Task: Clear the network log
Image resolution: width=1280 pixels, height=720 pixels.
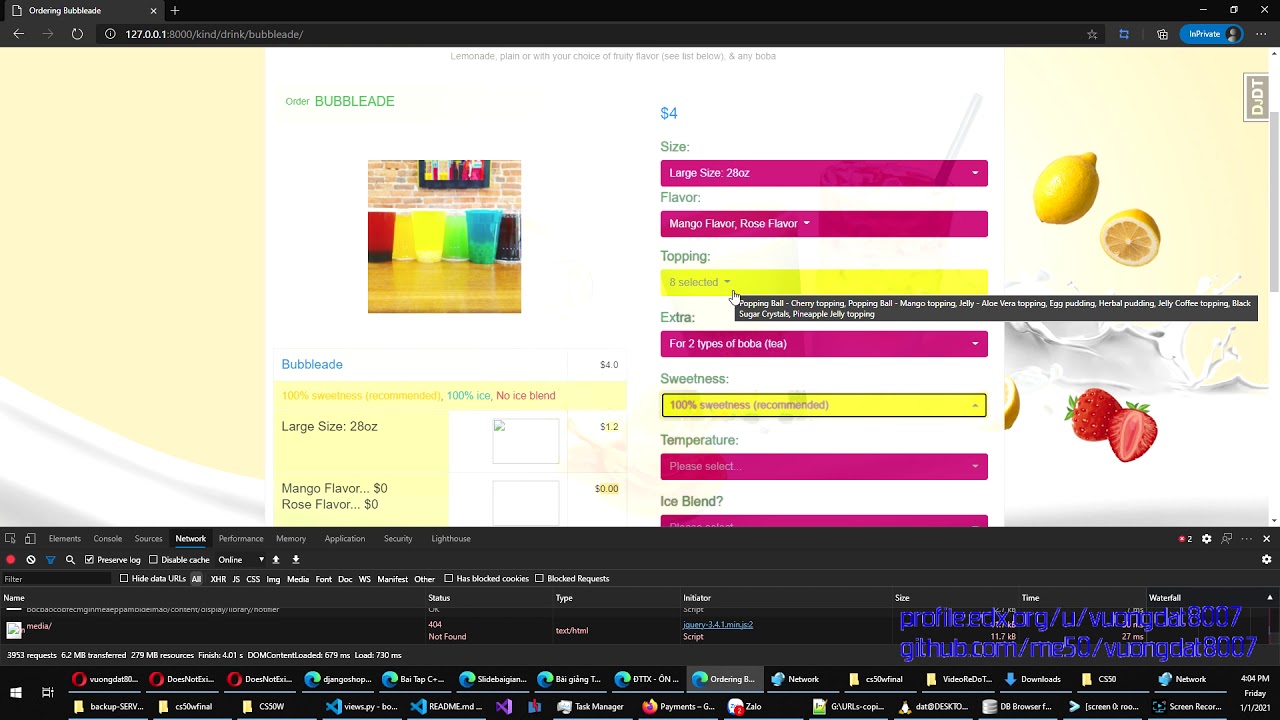Action: click(x=31, y=559)
